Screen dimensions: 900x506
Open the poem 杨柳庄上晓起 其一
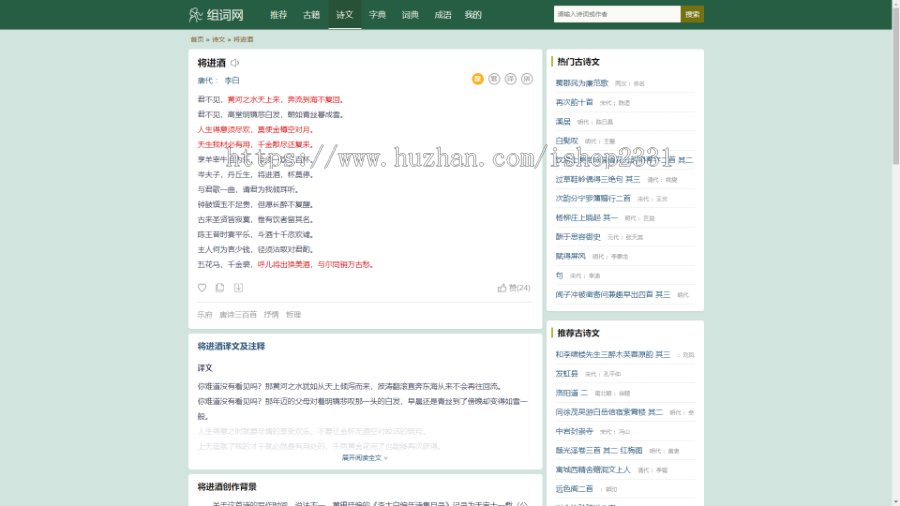[x=586, y=218]
